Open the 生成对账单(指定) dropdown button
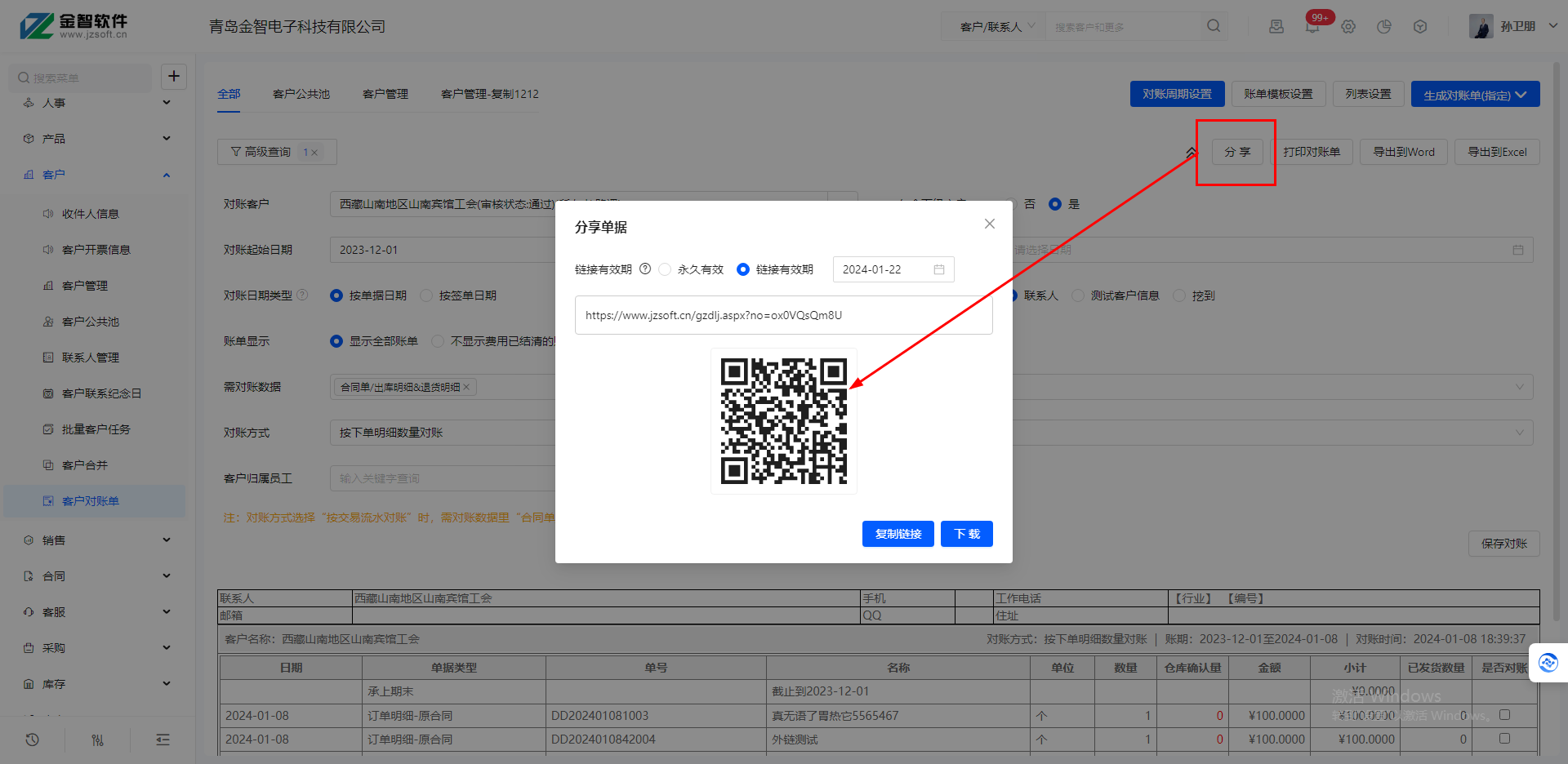The height and width of the screenshot is (764, 1568). (x=1475, y=94)
